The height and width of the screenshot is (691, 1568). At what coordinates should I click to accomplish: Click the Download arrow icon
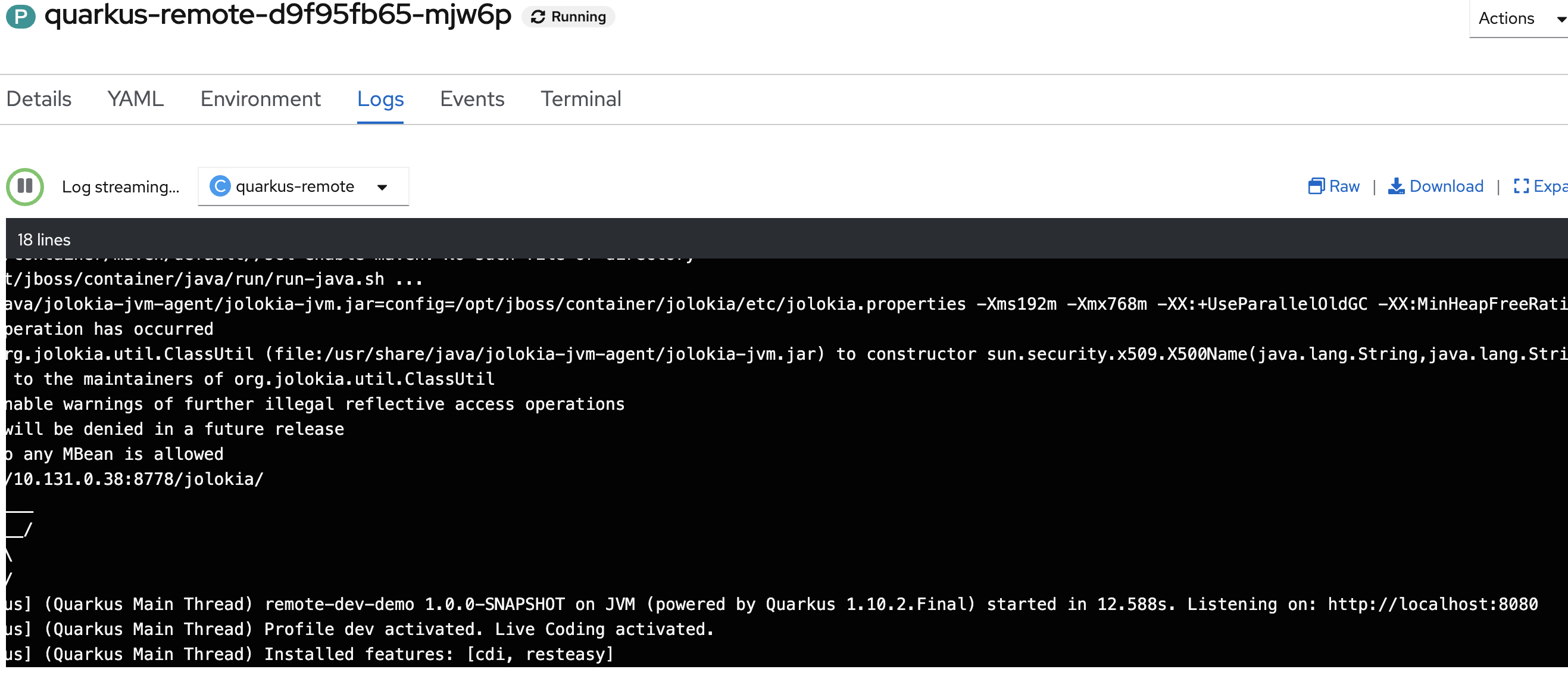pos(1397,186)
